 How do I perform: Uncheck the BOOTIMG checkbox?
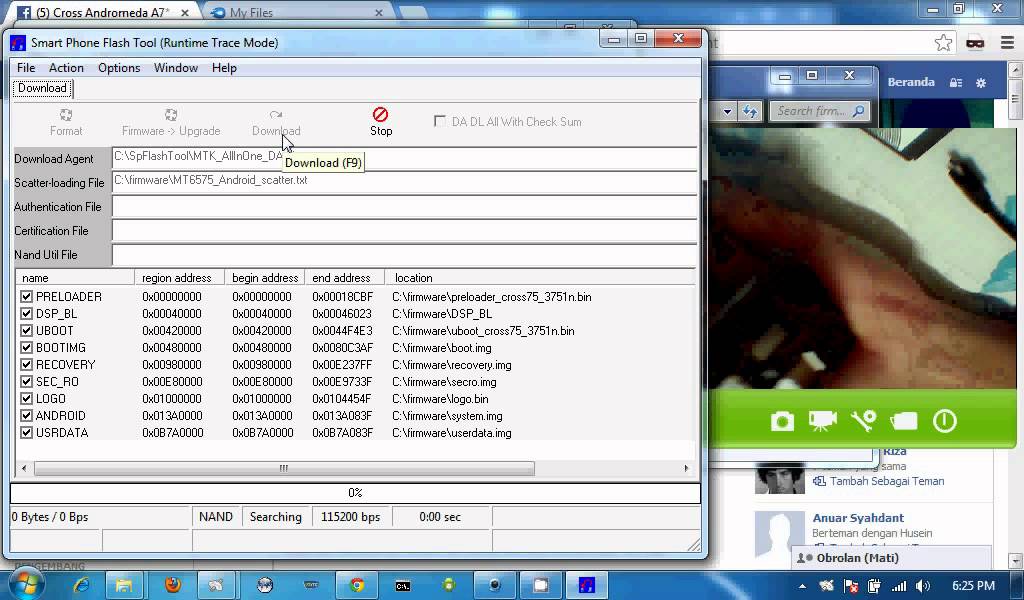26,347
